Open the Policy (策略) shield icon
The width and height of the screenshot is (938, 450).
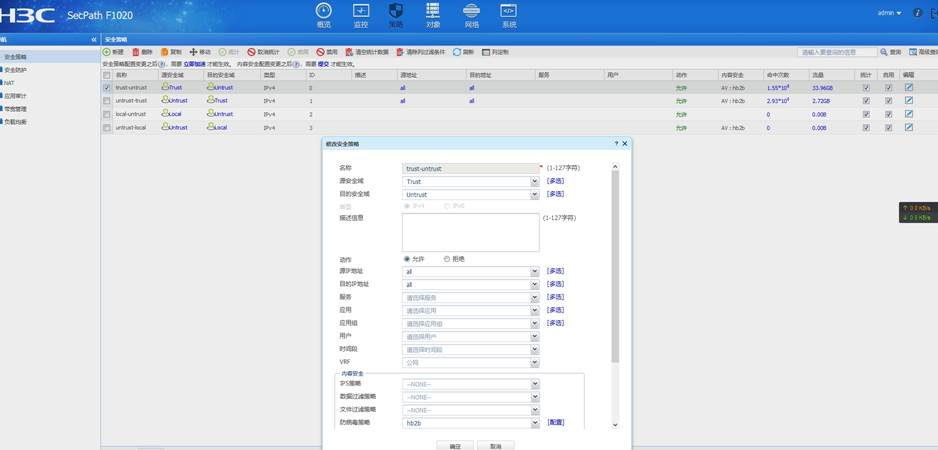[x=395, y=11]
